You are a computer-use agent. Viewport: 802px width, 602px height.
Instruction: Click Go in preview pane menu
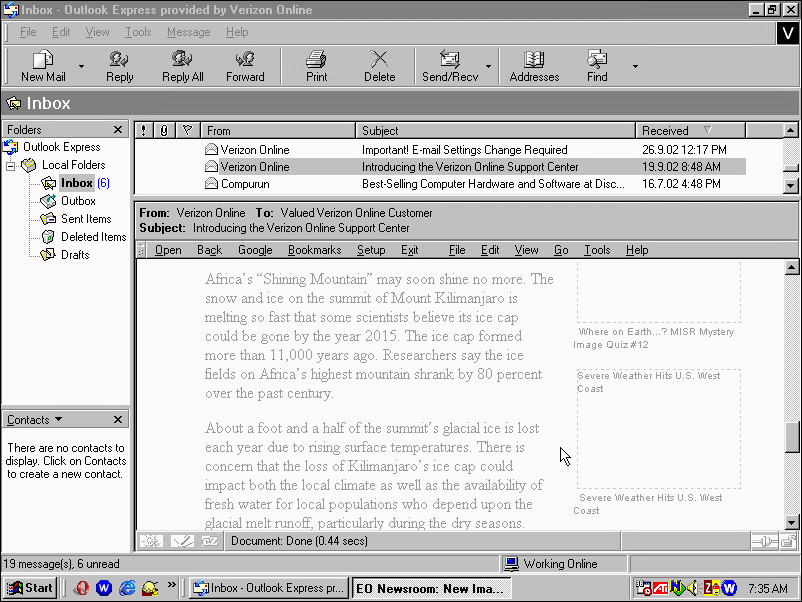coord(561,250)
